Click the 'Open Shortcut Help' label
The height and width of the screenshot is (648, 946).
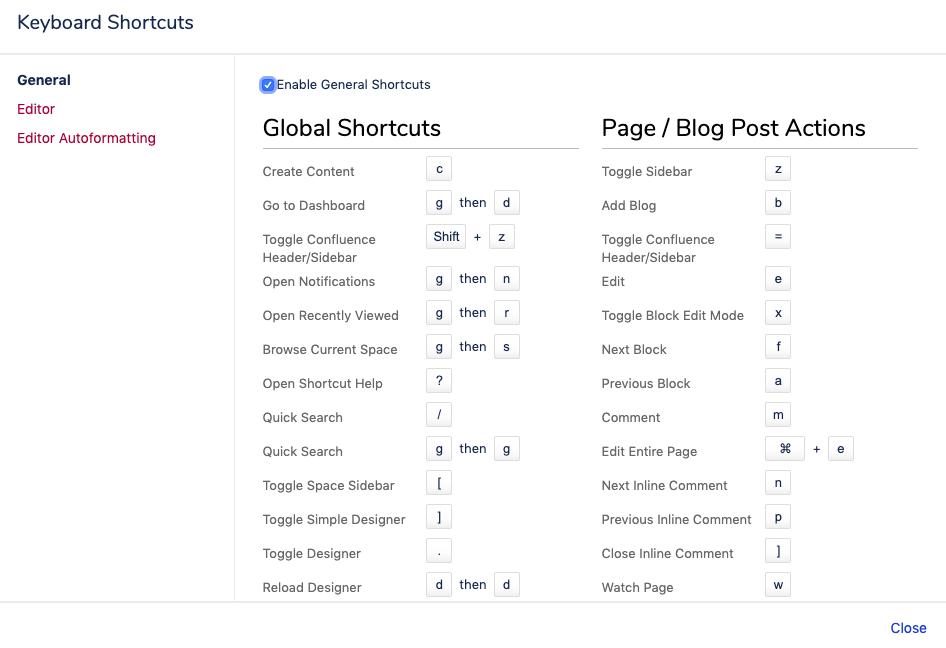[323, 383]
